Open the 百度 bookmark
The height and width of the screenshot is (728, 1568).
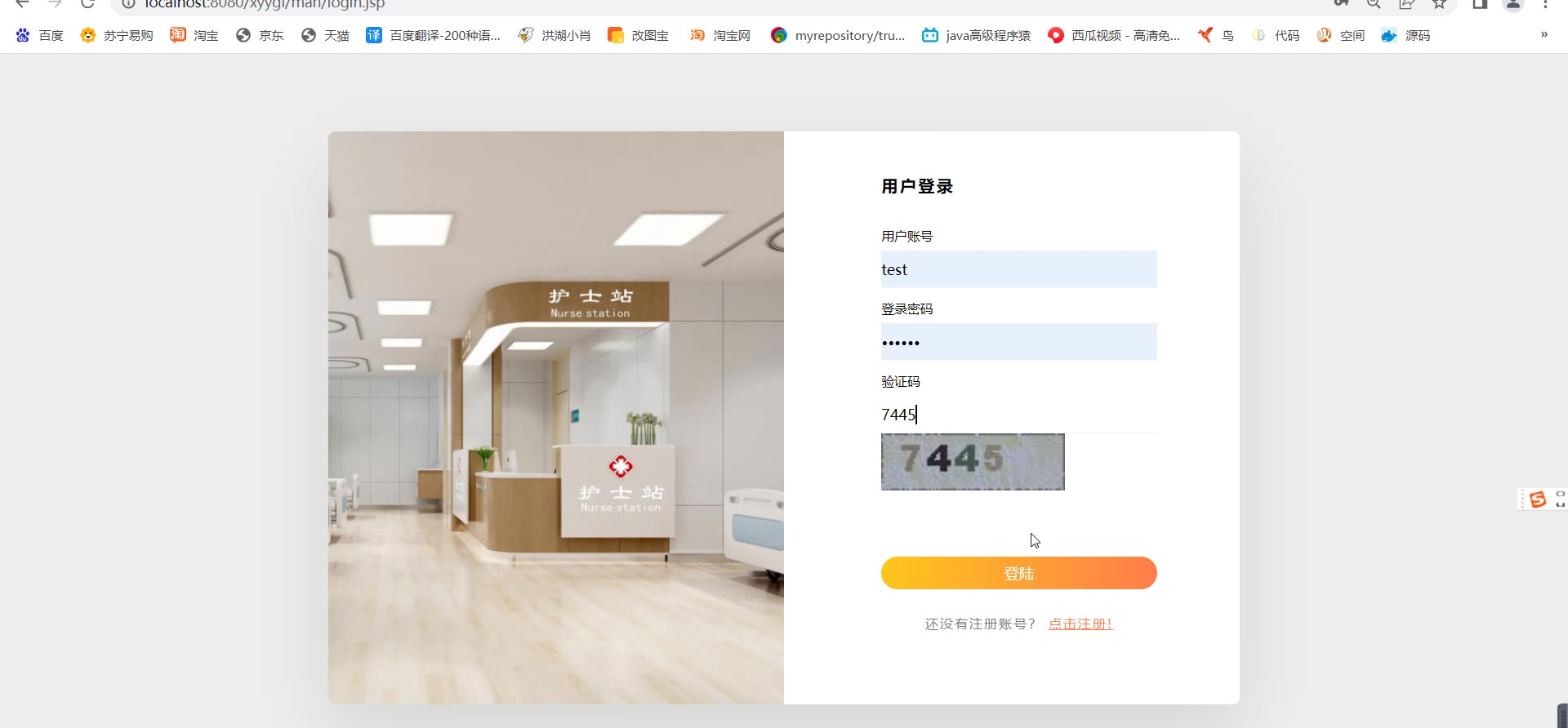39,36
